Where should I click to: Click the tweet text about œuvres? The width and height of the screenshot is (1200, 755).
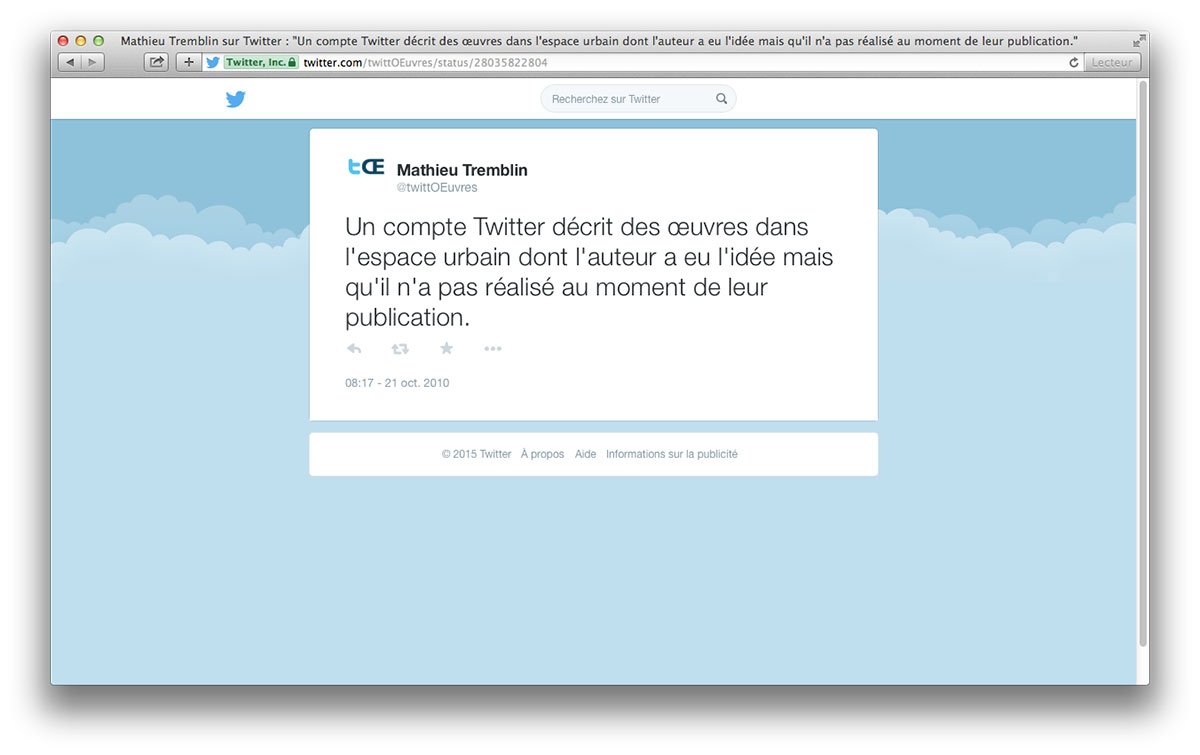(x=589, y=272)
